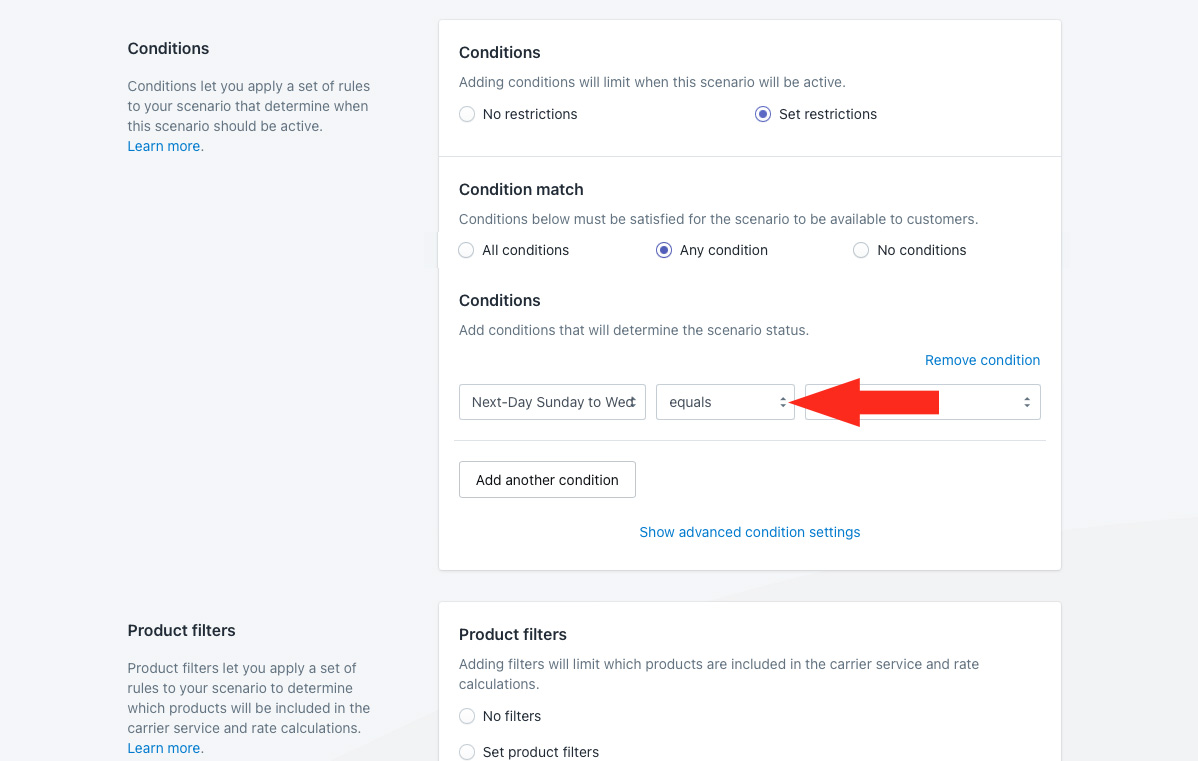Select the No restrictions radio button

pyautogui.click(x=467, y=114)
